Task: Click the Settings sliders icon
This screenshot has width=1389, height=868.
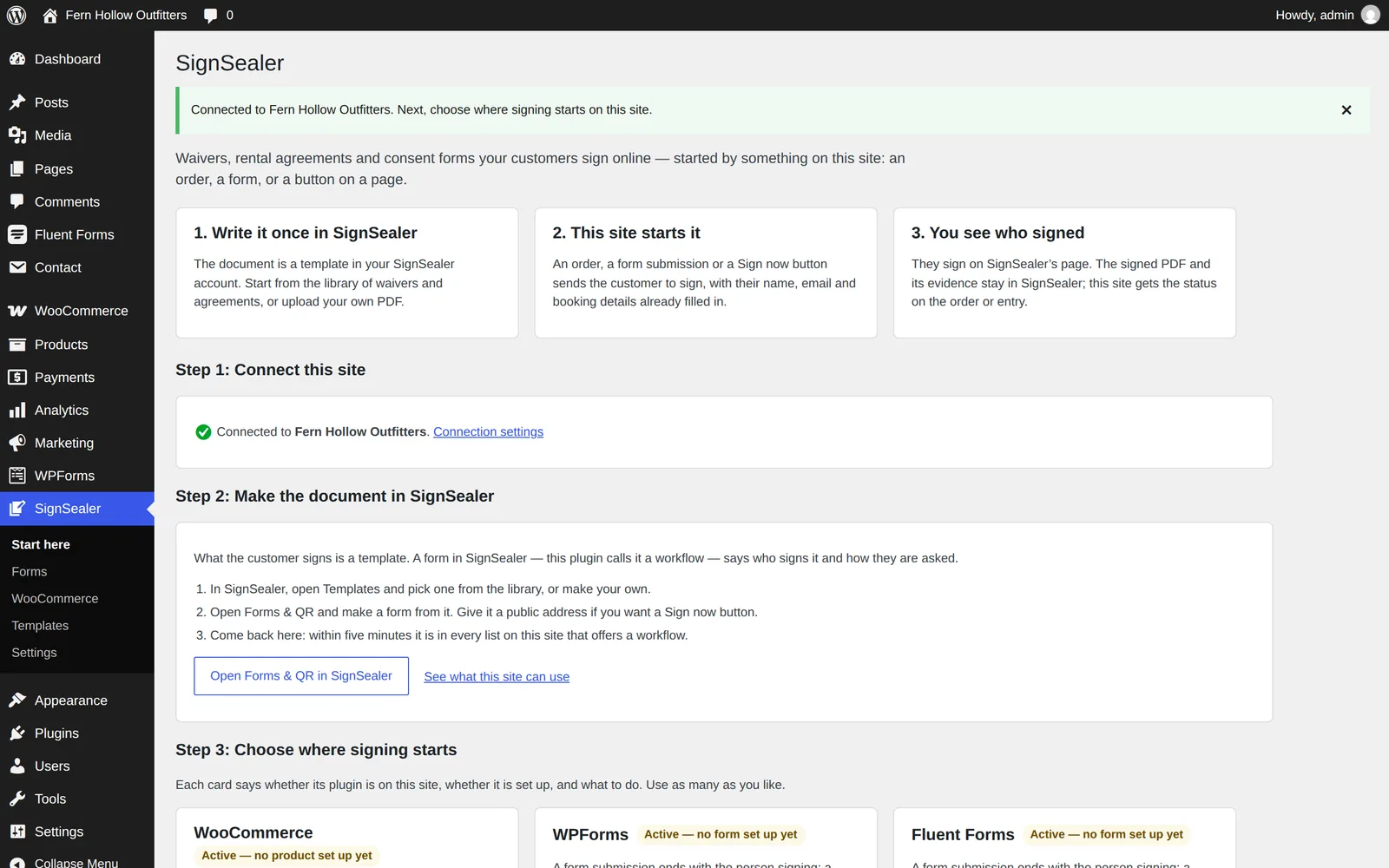Action: pyautogui.click(x=17, y=832)
